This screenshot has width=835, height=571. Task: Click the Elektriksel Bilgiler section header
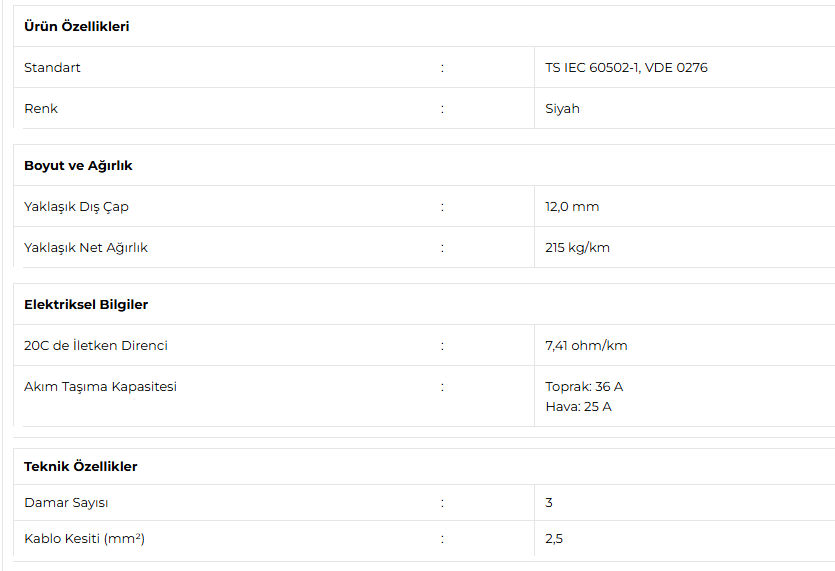tap(86, 305)
